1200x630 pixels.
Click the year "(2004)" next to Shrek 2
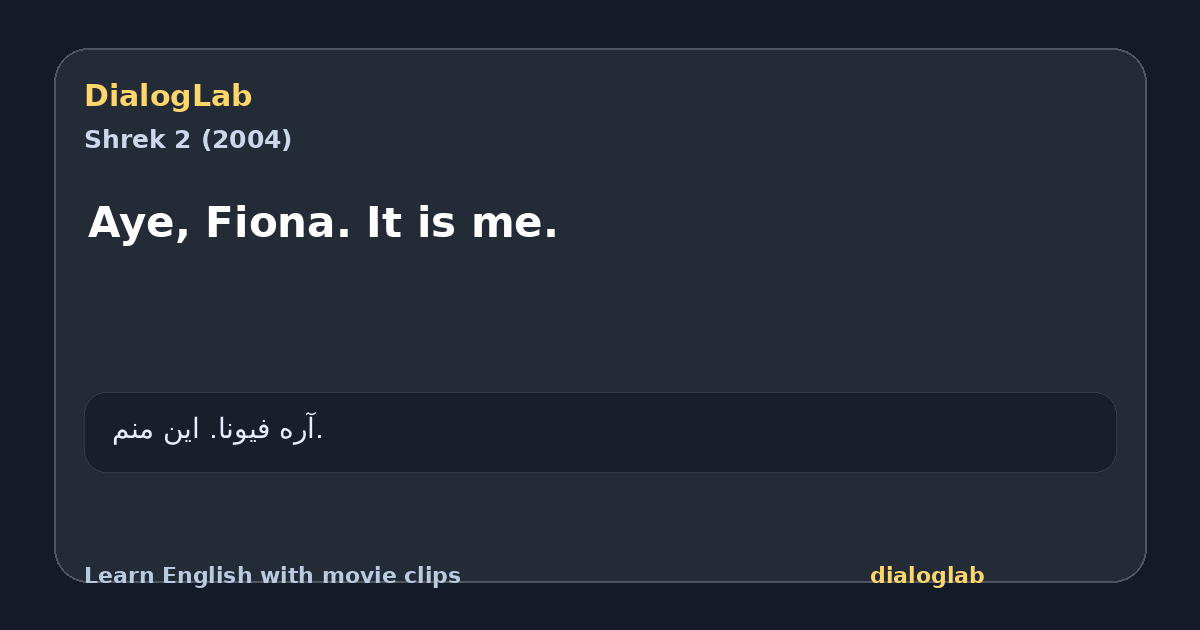(x=246, y=140)
